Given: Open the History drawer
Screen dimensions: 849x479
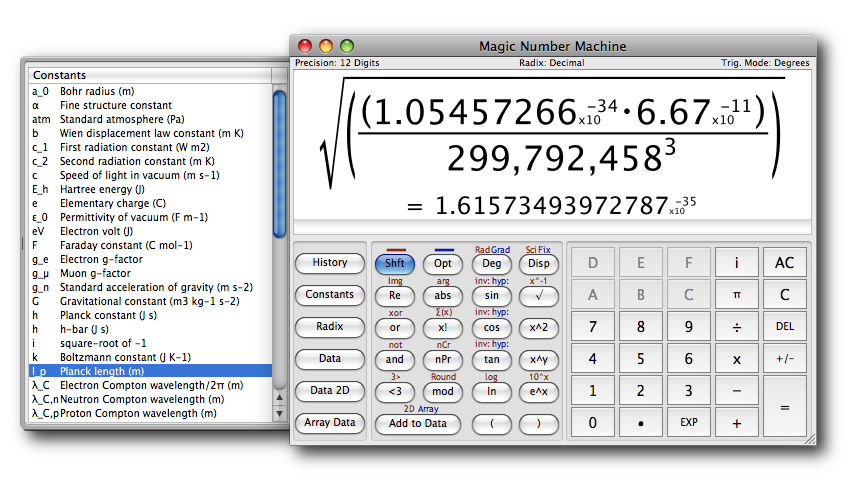Looking at the screenshot, I should [330, 263].
